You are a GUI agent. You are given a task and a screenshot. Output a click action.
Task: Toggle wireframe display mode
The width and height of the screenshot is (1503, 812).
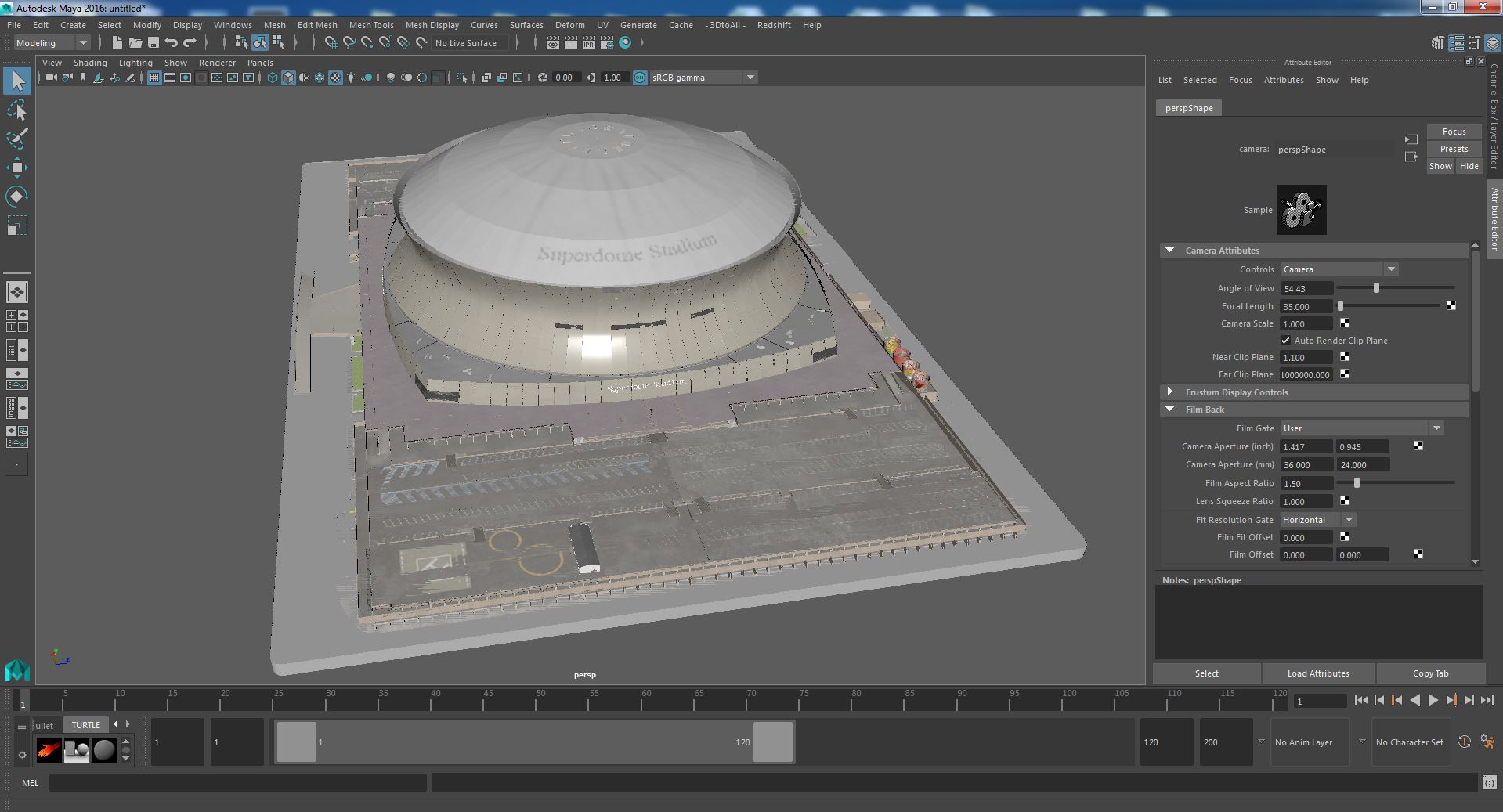pos(273,78)
